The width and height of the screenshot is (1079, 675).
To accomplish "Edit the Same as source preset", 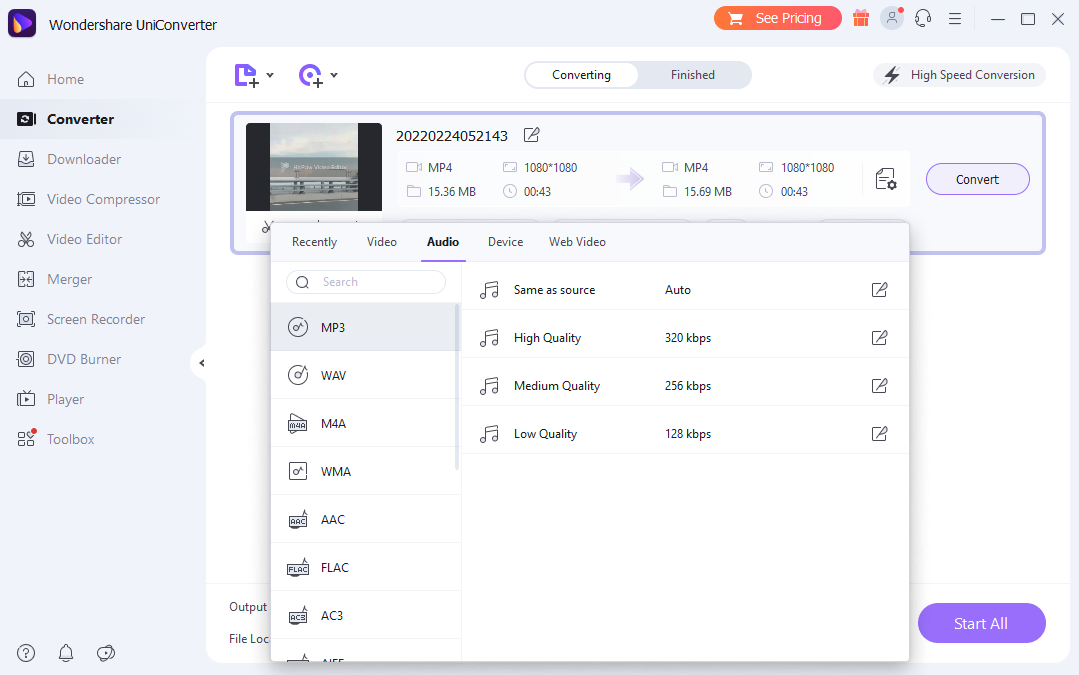I will click(x=879, y=290).
